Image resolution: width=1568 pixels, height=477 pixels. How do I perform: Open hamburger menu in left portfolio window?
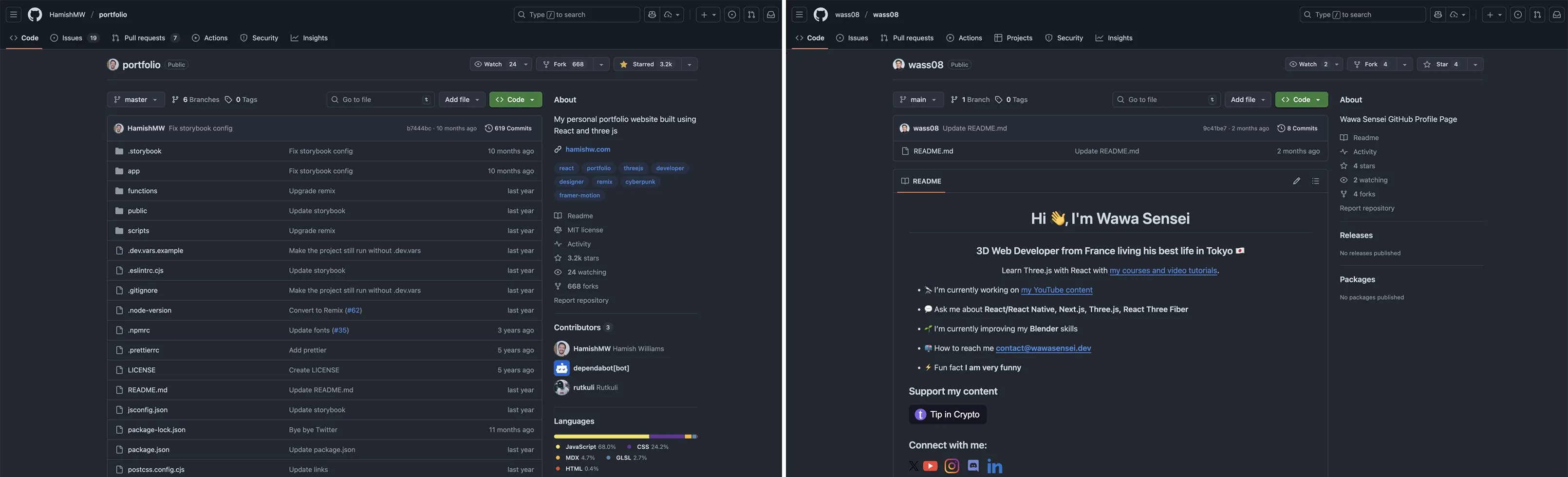tap(14, 15)
